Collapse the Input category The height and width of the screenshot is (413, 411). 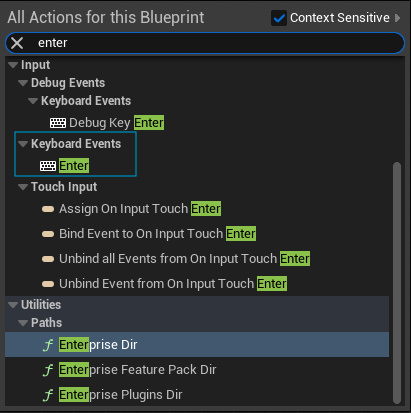point(13,65)
